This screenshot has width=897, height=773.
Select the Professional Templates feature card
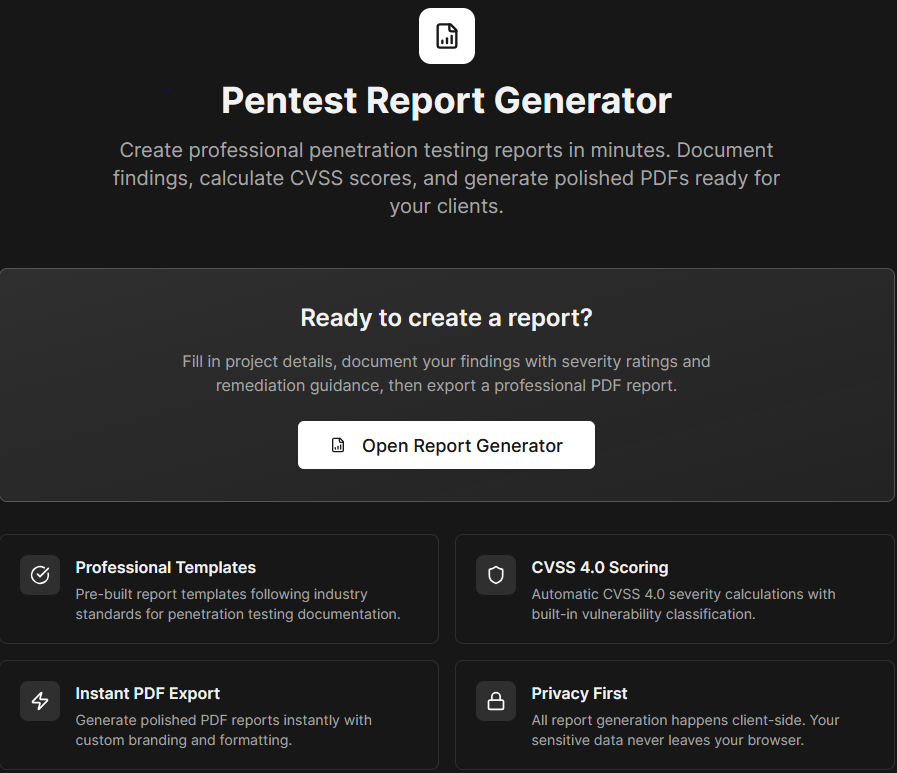pos(219,589)
